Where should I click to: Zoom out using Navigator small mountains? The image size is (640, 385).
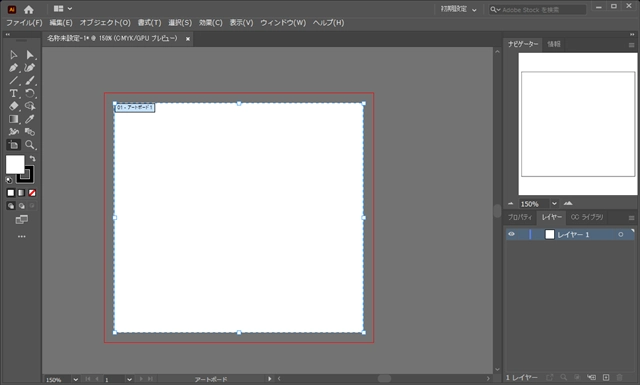(x=511, y=203)
